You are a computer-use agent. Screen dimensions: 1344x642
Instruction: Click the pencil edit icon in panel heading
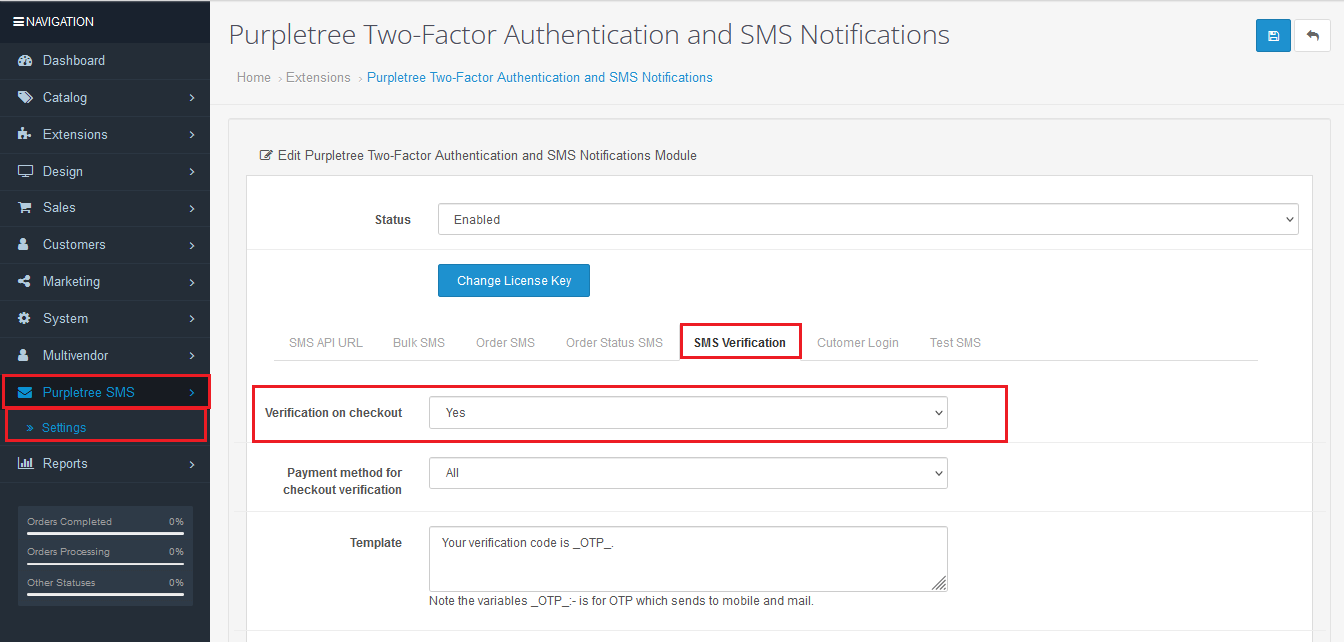click(x=266, y=155)
